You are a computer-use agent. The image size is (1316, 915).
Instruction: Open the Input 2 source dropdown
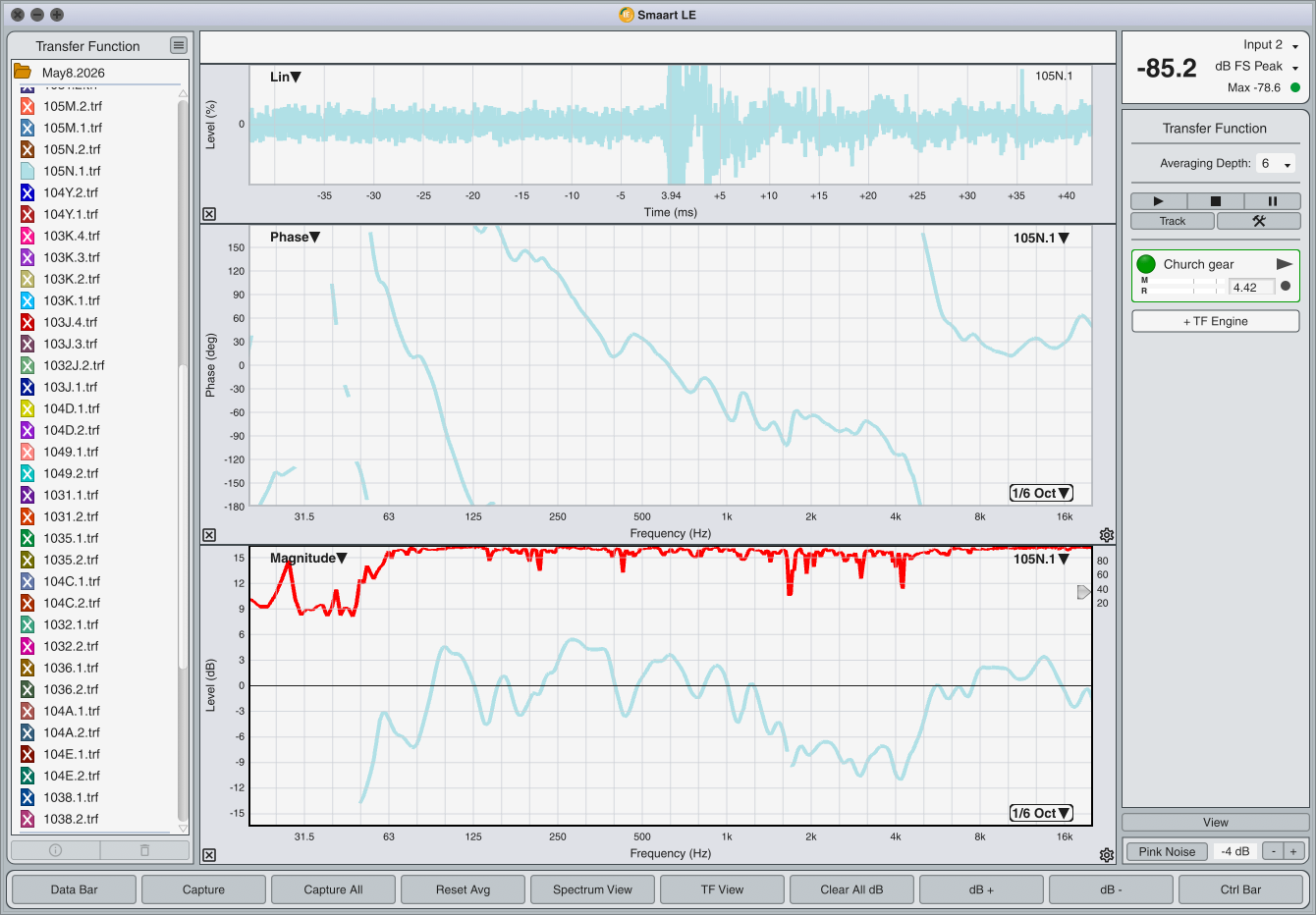pos(1271,45)
